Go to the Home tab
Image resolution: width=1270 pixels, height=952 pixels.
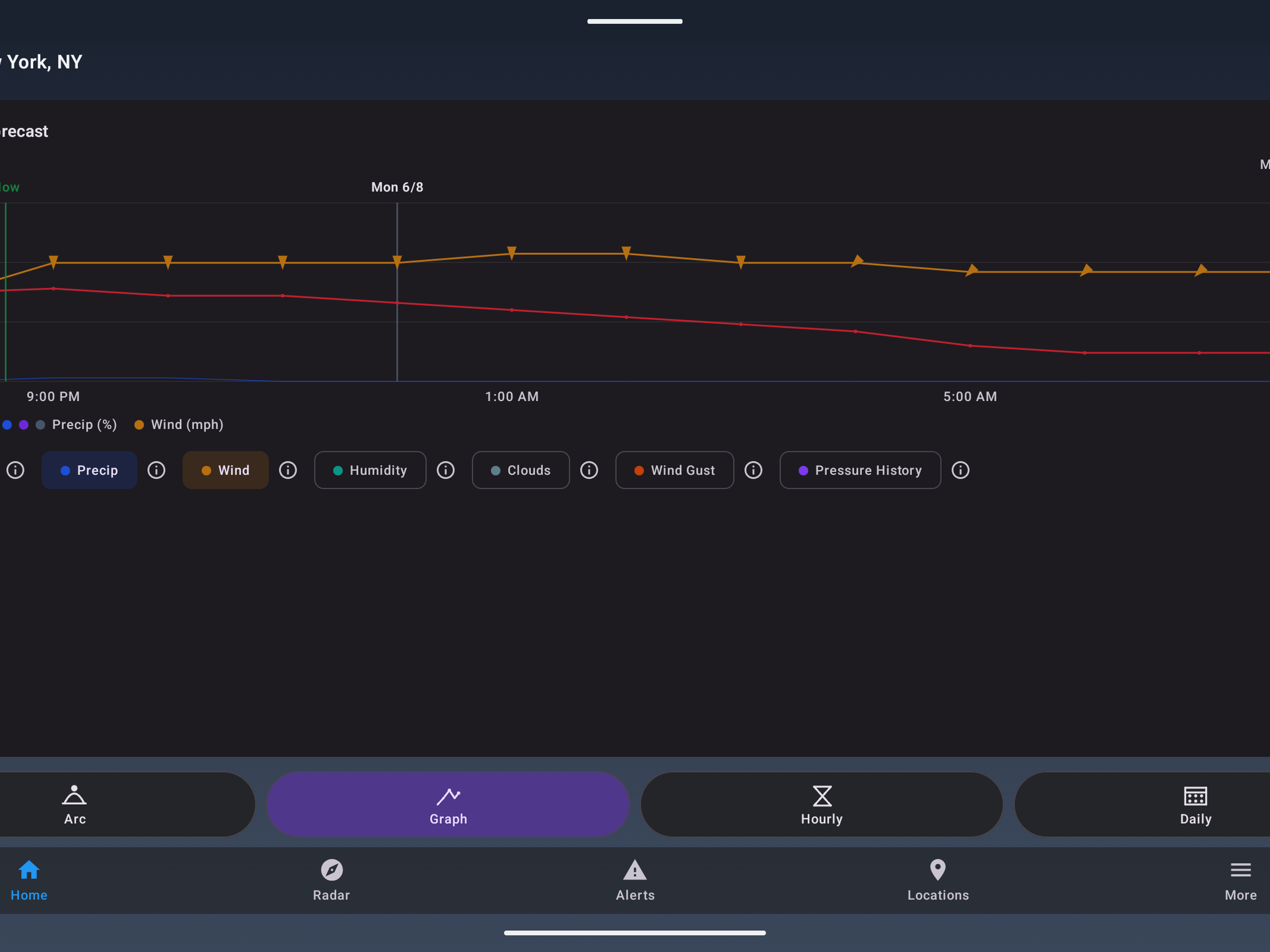point(29,880)
